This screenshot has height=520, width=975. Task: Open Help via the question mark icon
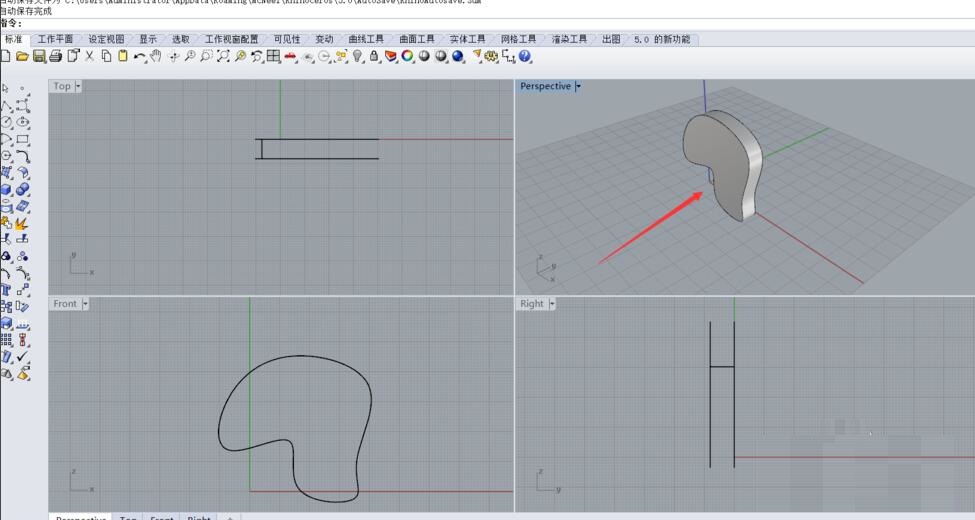pyautogui.click(x=525, y=57)
